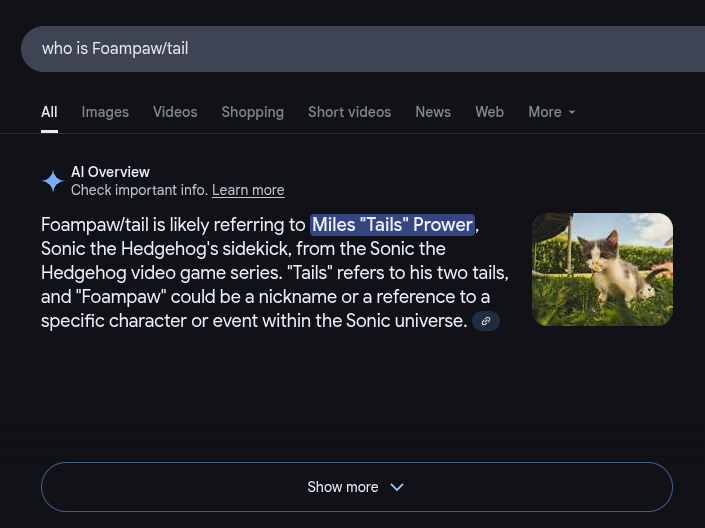
Task: Open the Videos tab
Action: (x=175, y=112)
